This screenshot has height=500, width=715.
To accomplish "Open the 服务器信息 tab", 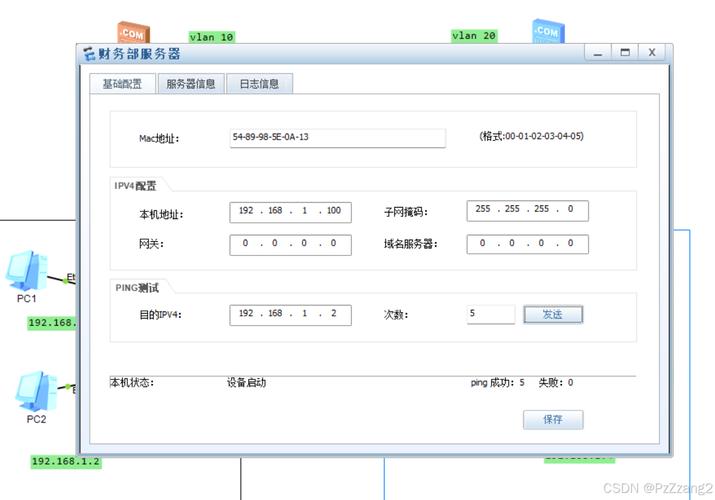I will (191, 84).
